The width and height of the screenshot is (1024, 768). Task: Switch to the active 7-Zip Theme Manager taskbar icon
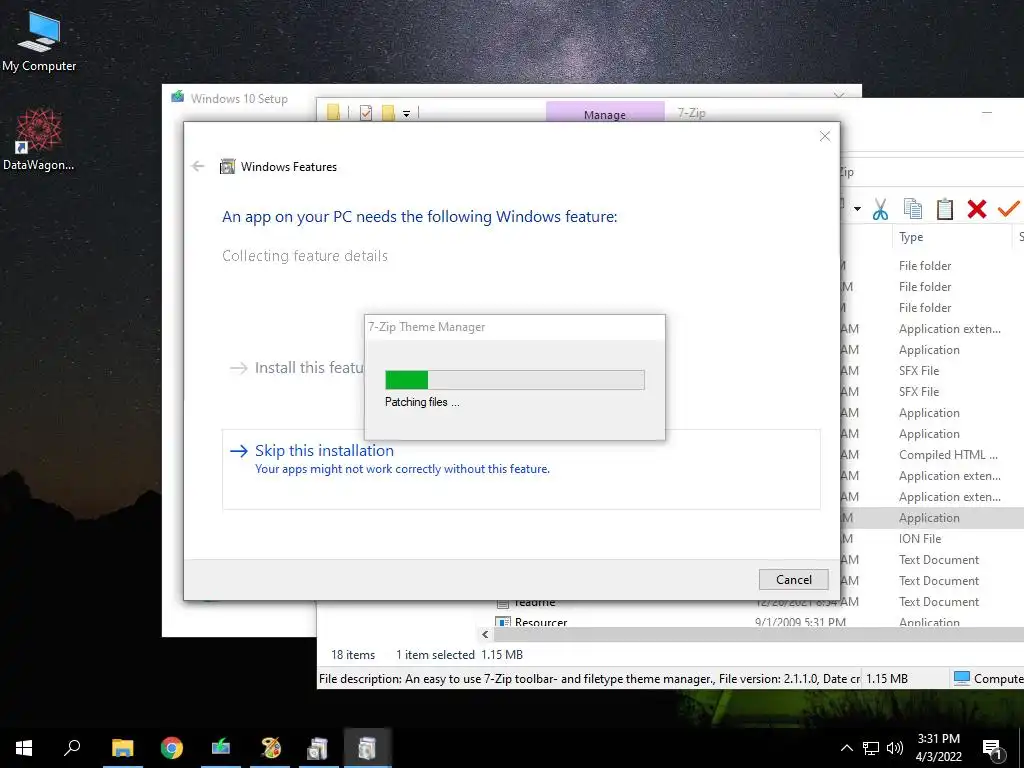click(x=368, y=748)
